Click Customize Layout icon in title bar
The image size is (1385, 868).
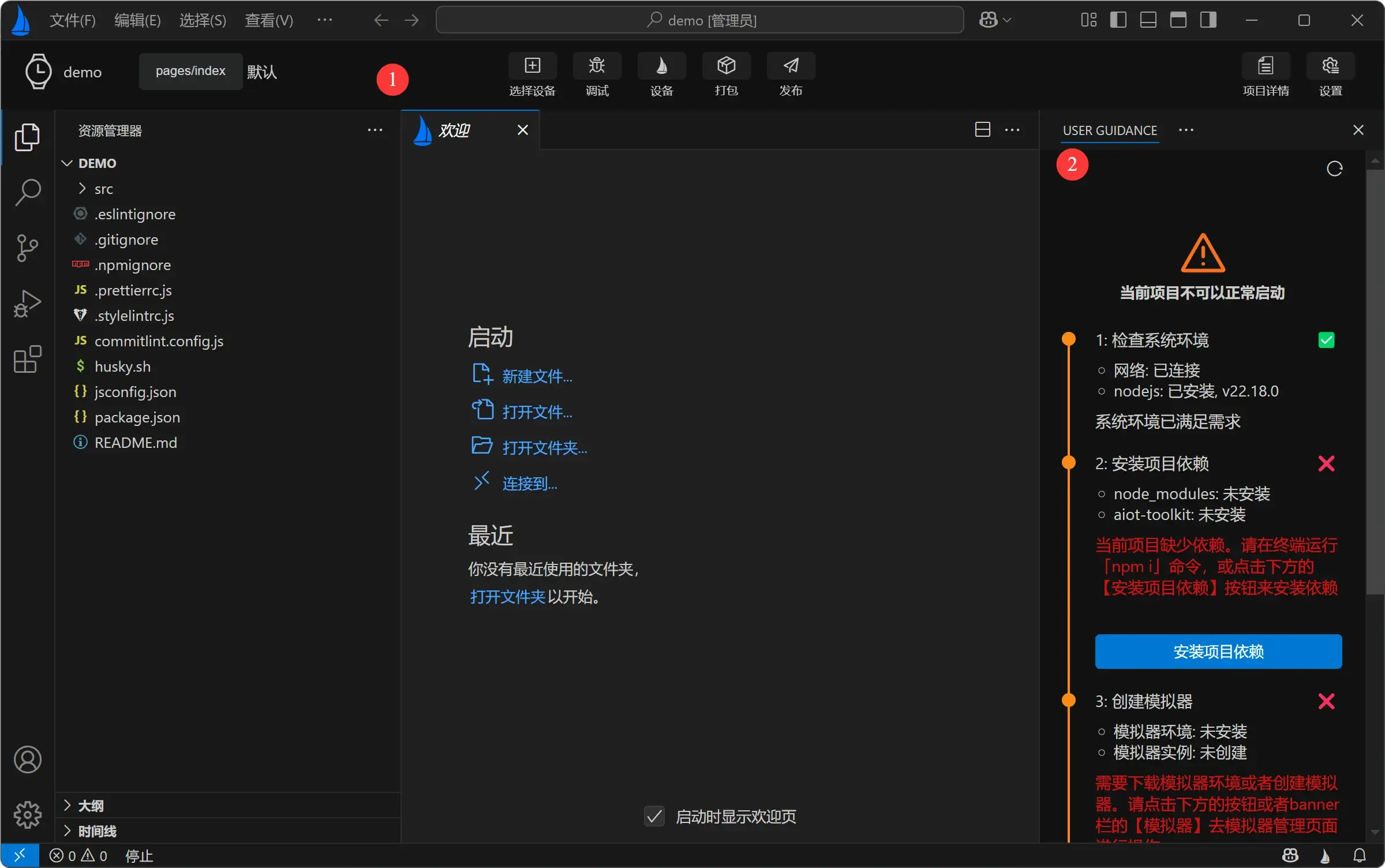click(x=1088, y=20)
